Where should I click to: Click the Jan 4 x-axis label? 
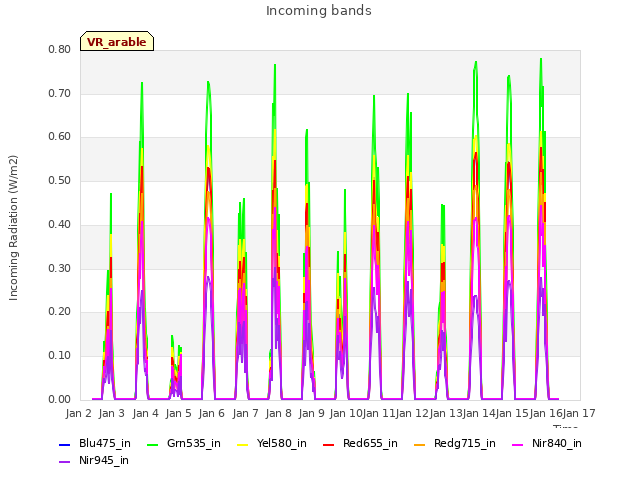[x=146, y=414]
